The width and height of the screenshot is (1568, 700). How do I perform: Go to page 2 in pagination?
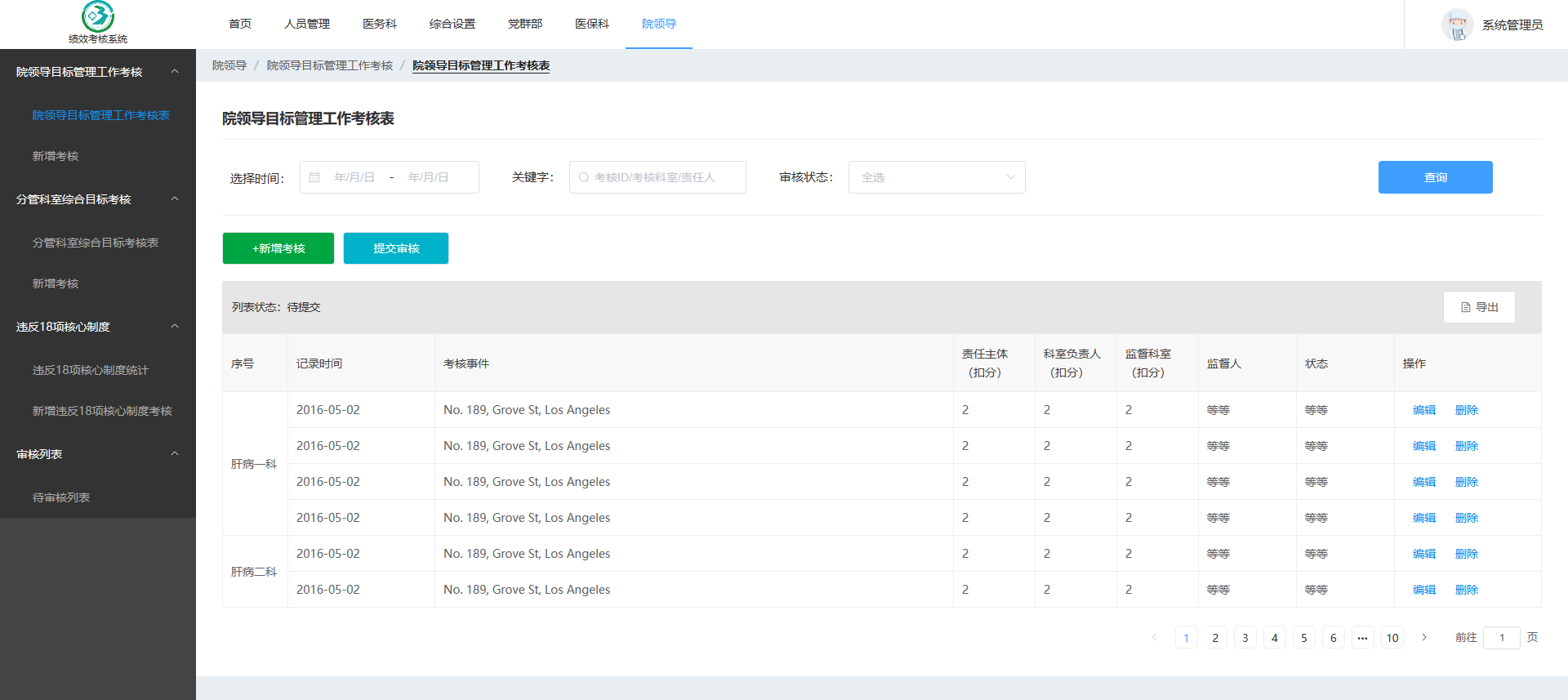pos(1216,638)
